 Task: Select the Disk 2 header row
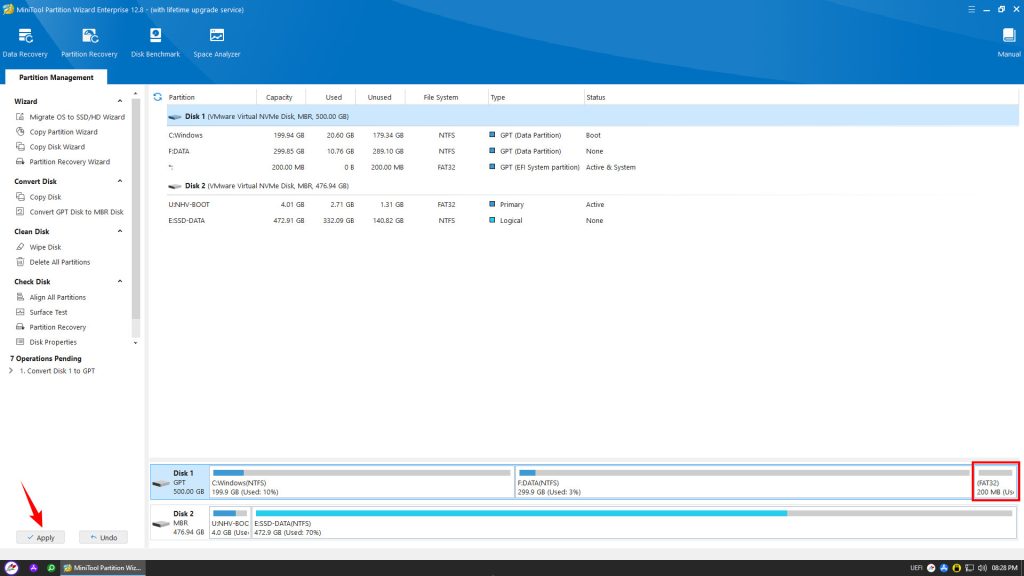592,186
